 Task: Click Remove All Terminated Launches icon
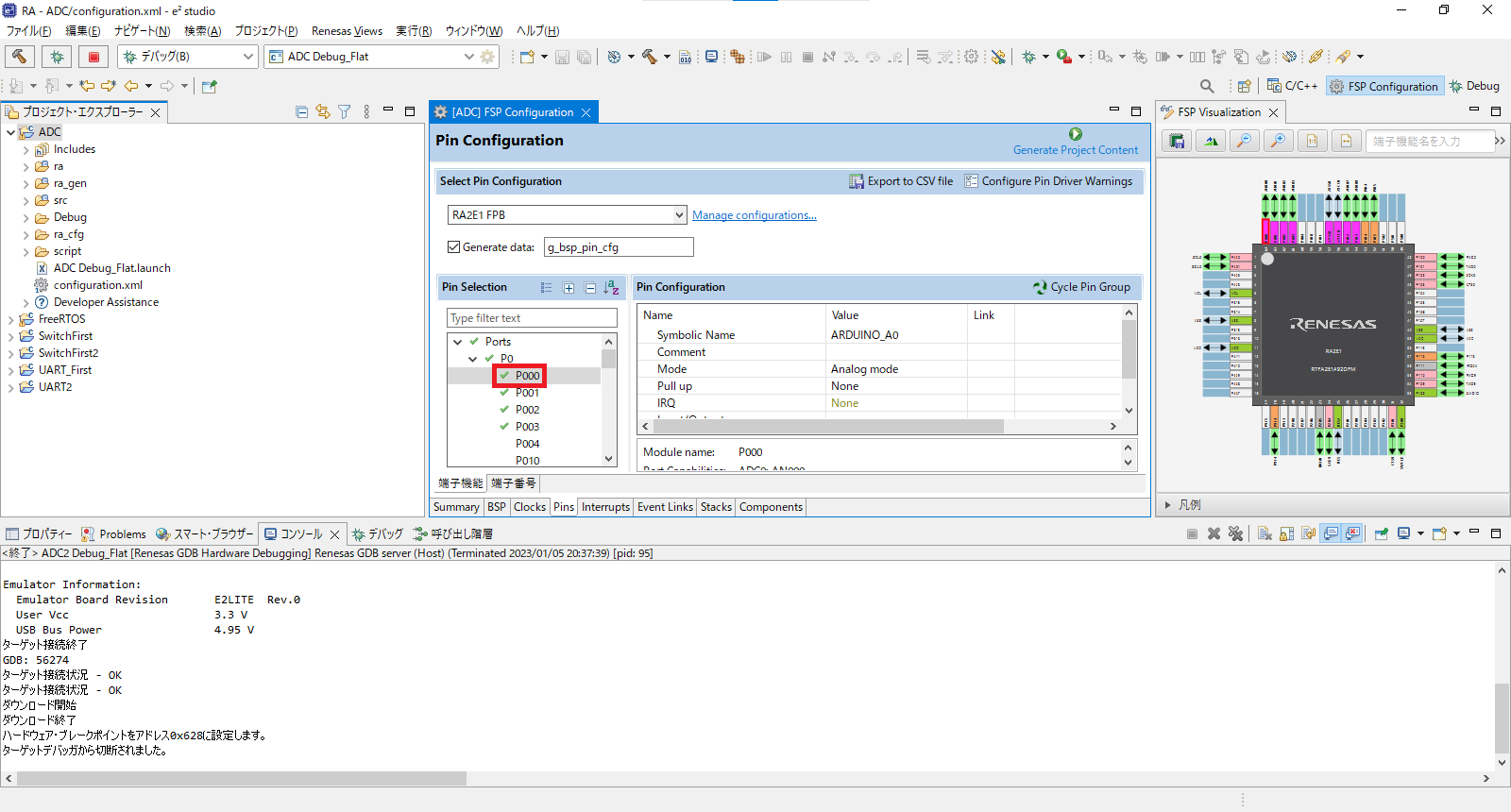point(1235,533)
